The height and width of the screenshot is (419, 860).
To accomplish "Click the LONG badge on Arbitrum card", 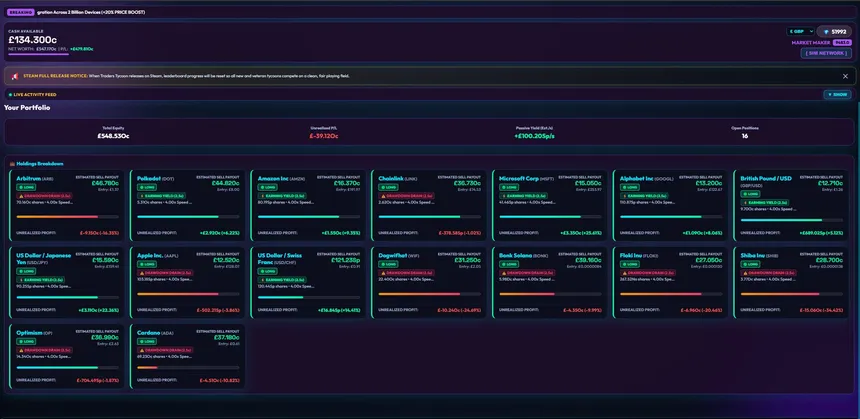I will tap(26, 187).
